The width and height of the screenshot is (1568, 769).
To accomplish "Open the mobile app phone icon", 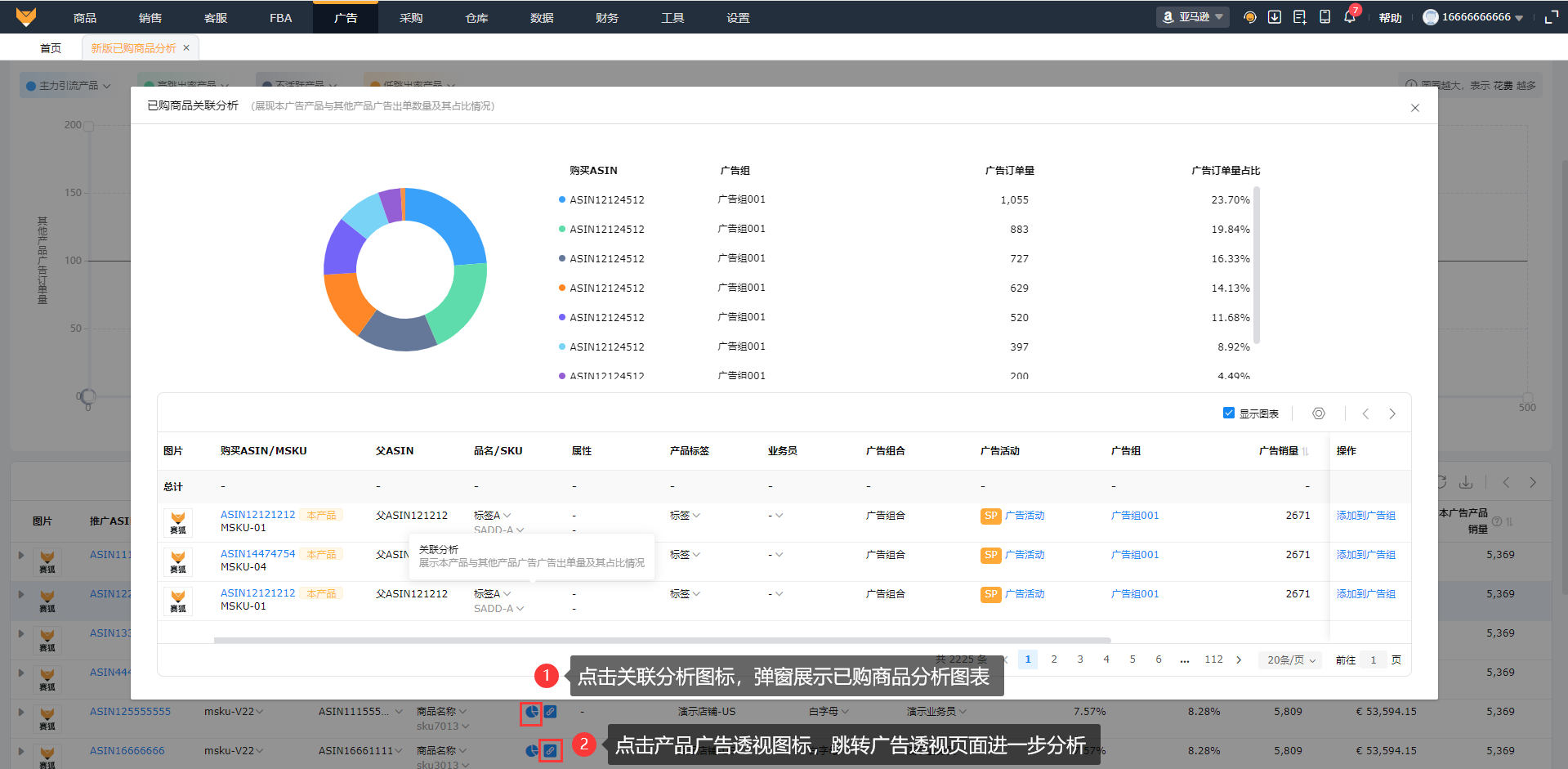I will point(1325,17).
